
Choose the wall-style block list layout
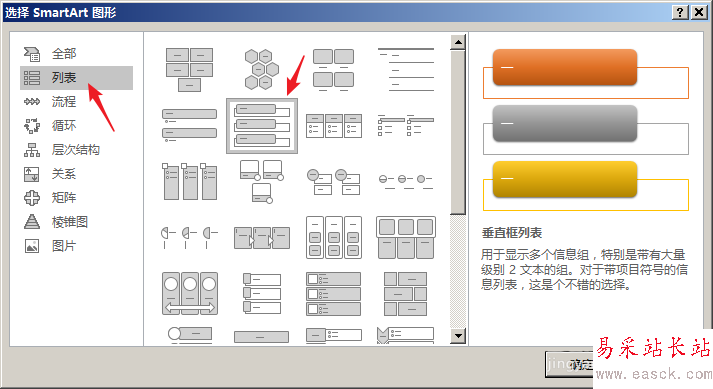coord(406,293)
